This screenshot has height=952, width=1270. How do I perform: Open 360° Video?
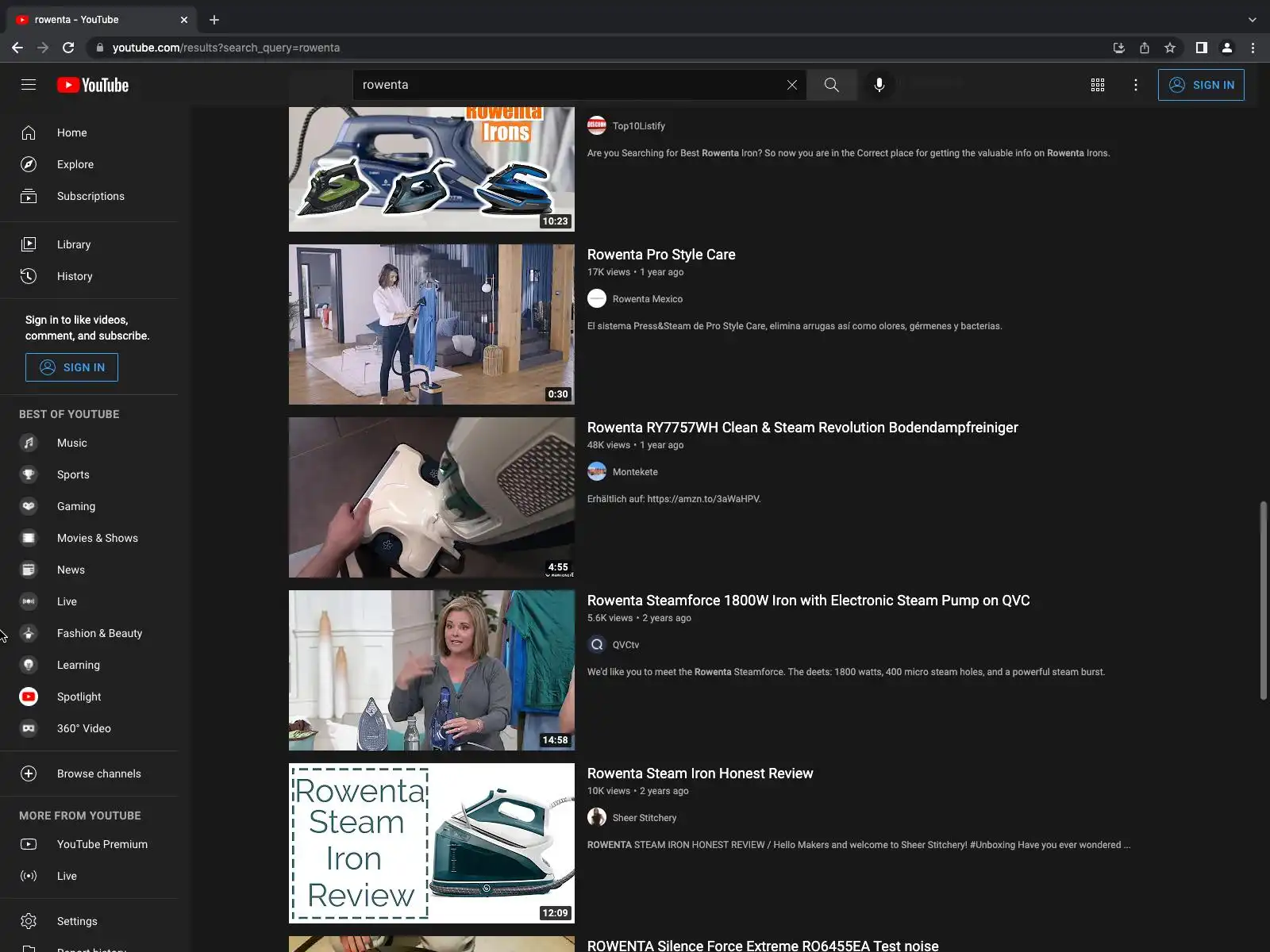[x=89, y=728]
